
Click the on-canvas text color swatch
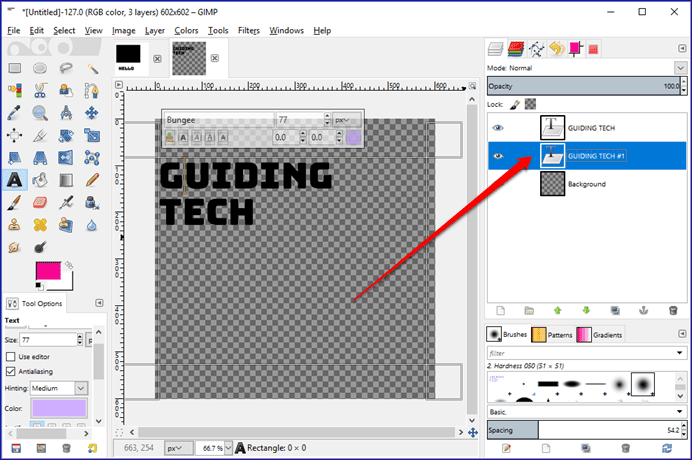[x=354, y=138]
